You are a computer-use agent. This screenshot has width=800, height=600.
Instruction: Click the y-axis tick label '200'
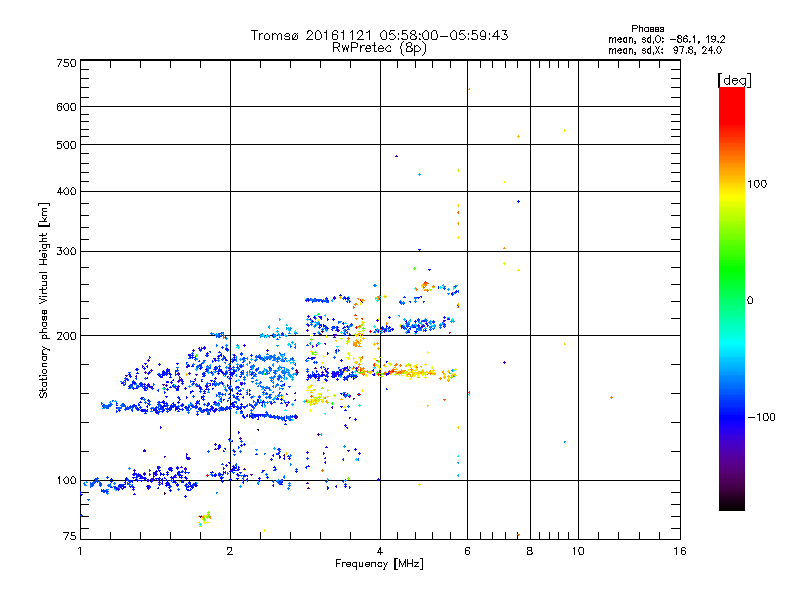(x=66, y=336)
